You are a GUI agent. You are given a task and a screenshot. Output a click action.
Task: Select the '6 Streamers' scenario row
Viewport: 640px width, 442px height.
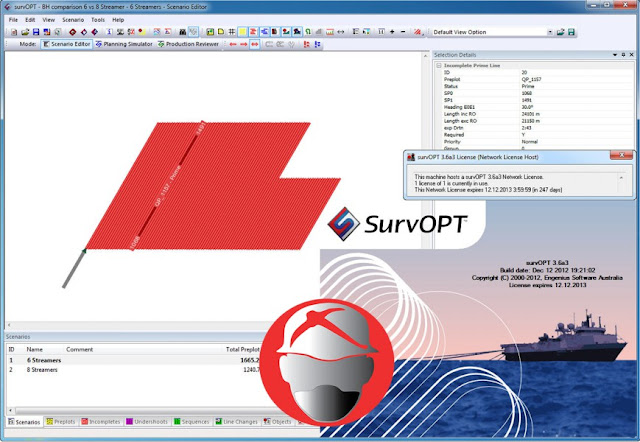point(134,360)
